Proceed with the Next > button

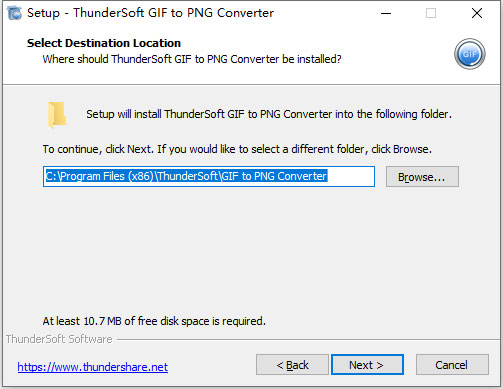[x=367, y=365]
